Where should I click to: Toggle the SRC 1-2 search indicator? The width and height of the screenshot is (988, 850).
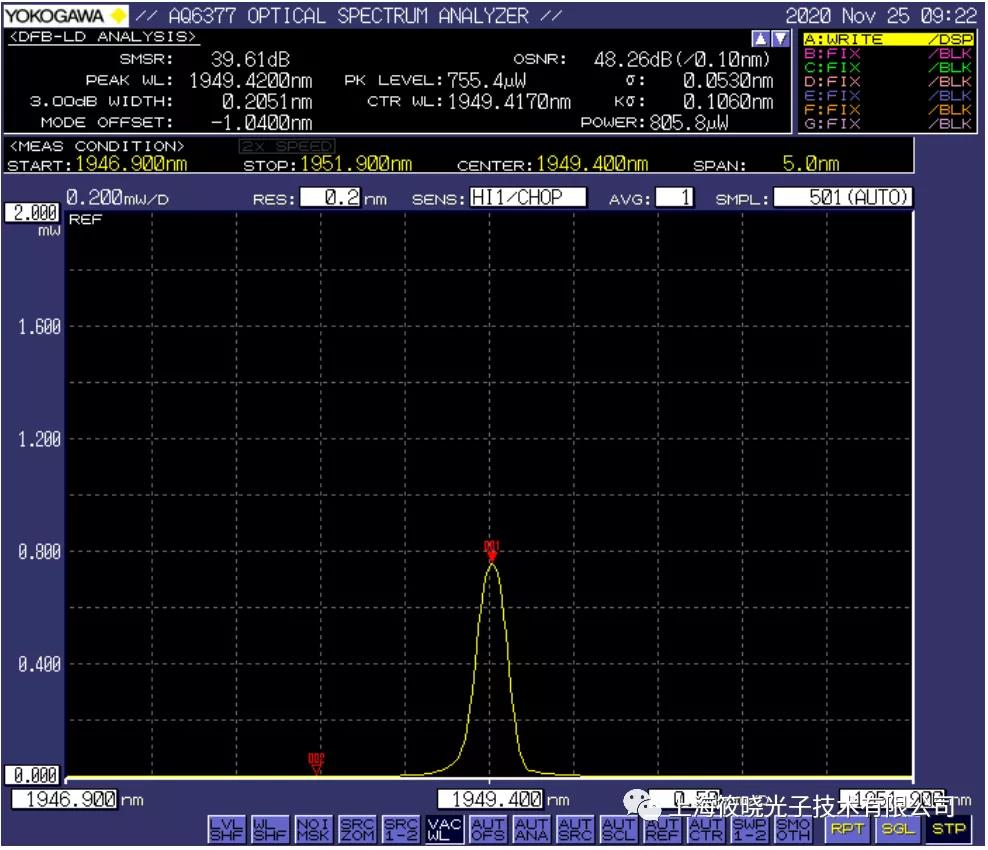(401, 829)
